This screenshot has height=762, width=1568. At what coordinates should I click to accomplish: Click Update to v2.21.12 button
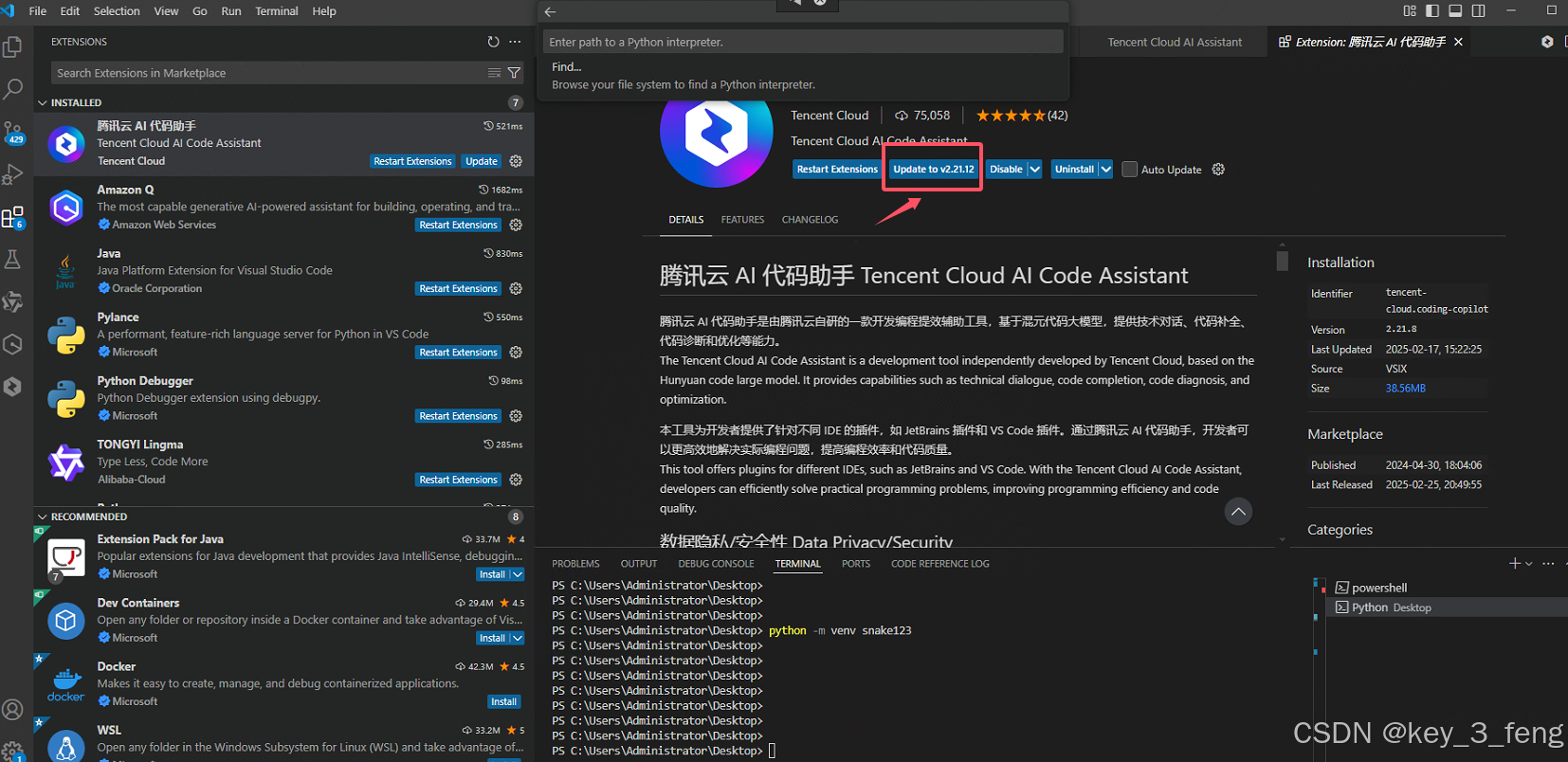click(x=933, y=169)
